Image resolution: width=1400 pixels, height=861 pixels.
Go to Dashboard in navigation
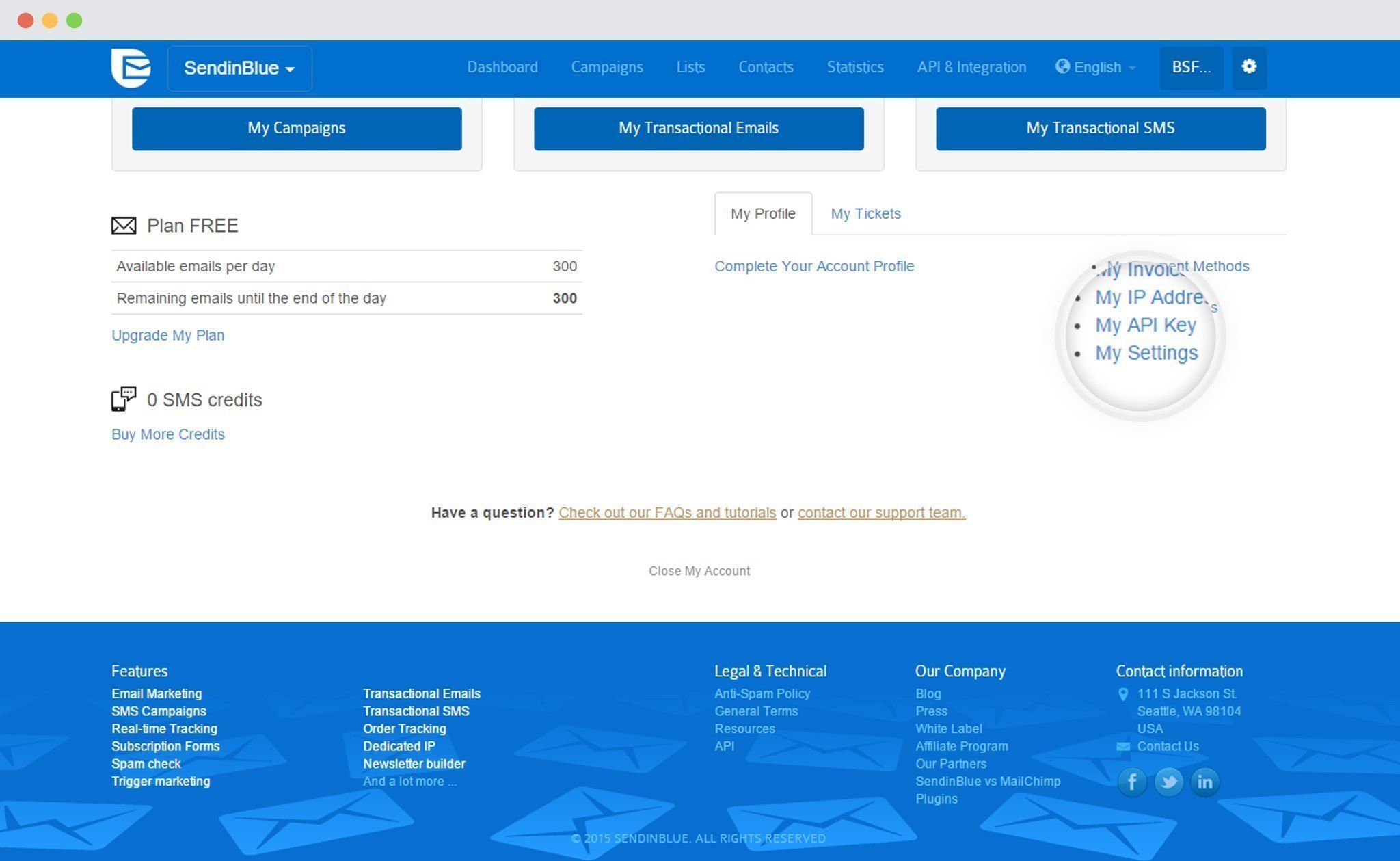click(x=502, y=67)
